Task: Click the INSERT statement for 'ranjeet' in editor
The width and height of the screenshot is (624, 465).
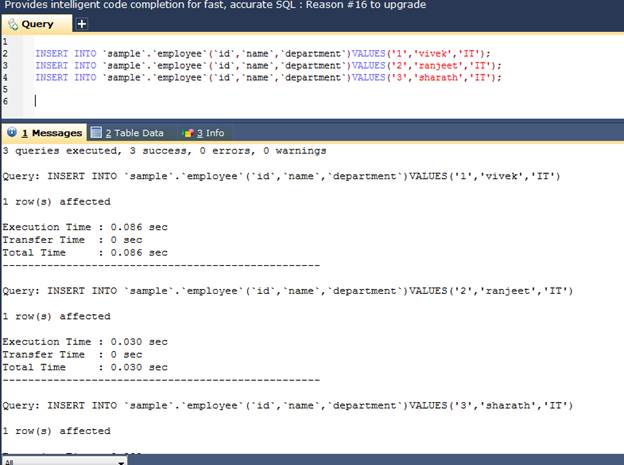Action: click(x=268, y=66)
